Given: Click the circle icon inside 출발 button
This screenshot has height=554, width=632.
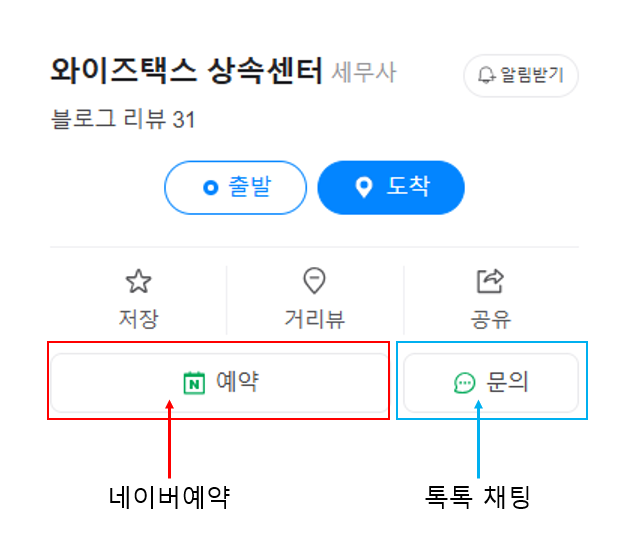Looking at the screenshot, I should [x=210, y=187].
